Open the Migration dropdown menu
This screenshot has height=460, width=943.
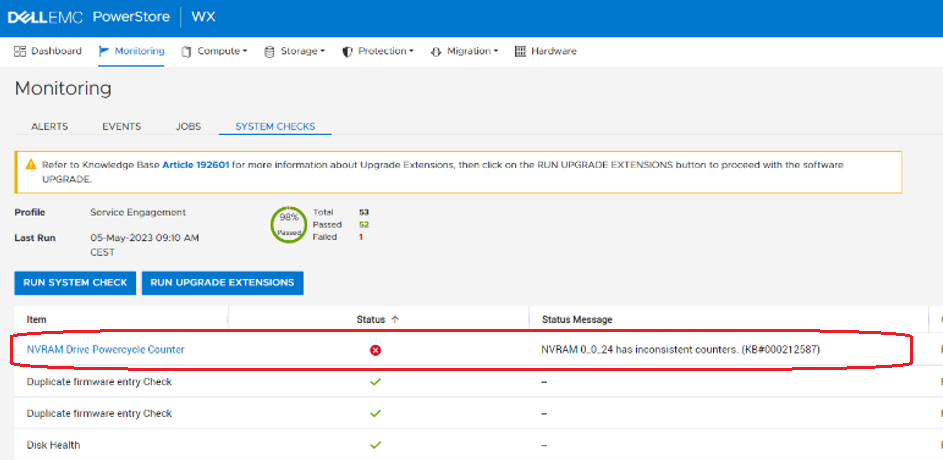point(464,51)
